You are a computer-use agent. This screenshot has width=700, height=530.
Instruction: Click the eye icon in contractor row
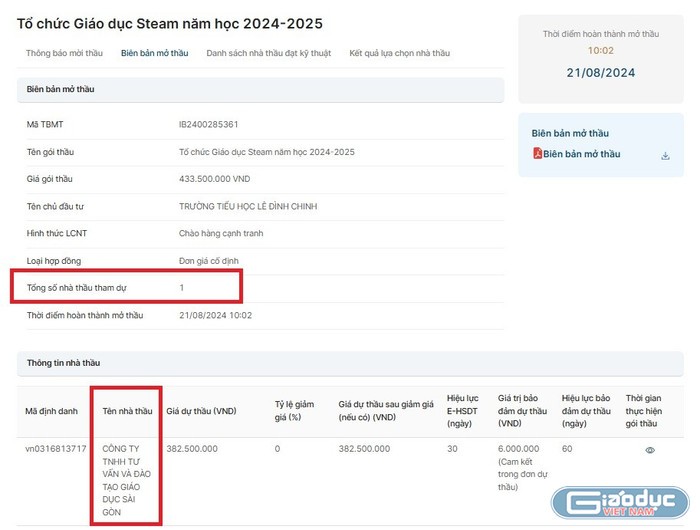pyautogui.click(x=650, y=450)
